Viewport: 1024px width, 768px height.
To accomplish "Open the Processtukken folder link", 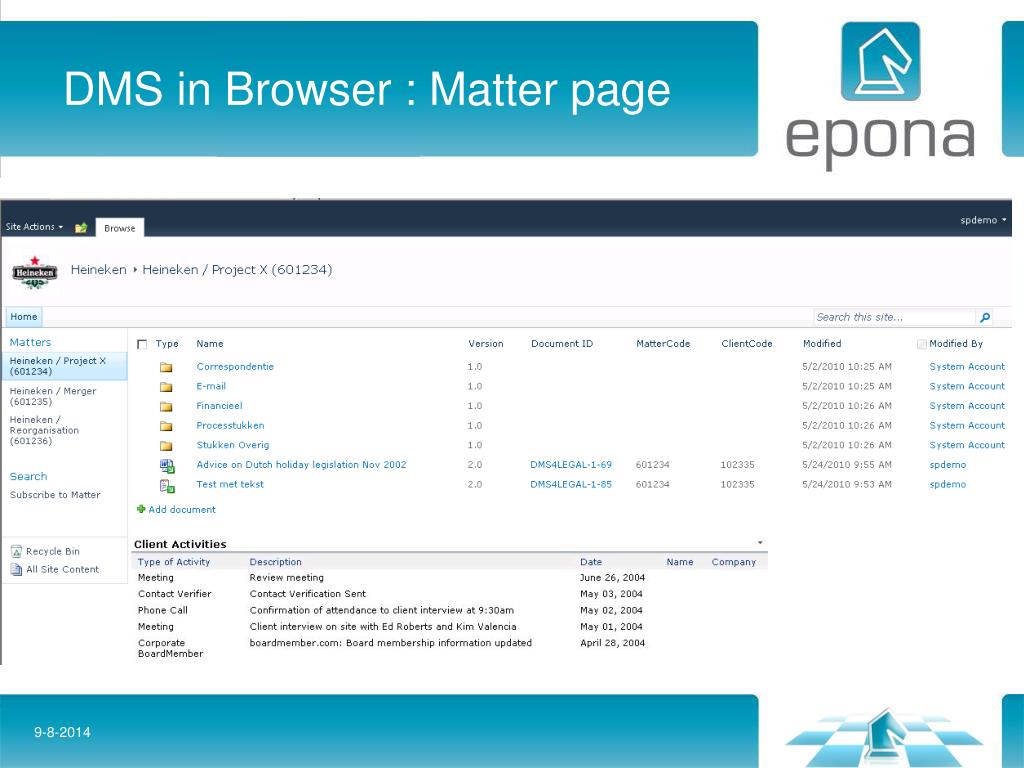I will [x=230, y=425].
